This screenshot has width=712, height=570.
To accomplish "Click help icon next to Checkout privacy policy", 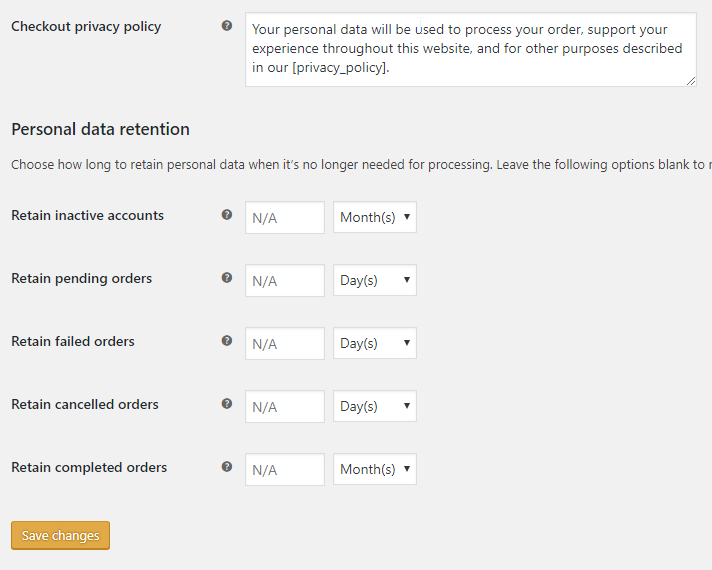I will [x=227, y=26].
